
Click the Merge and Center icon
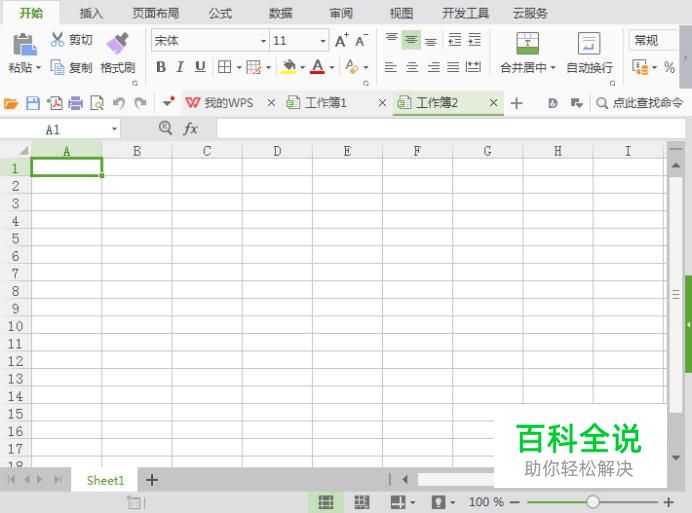527,43
